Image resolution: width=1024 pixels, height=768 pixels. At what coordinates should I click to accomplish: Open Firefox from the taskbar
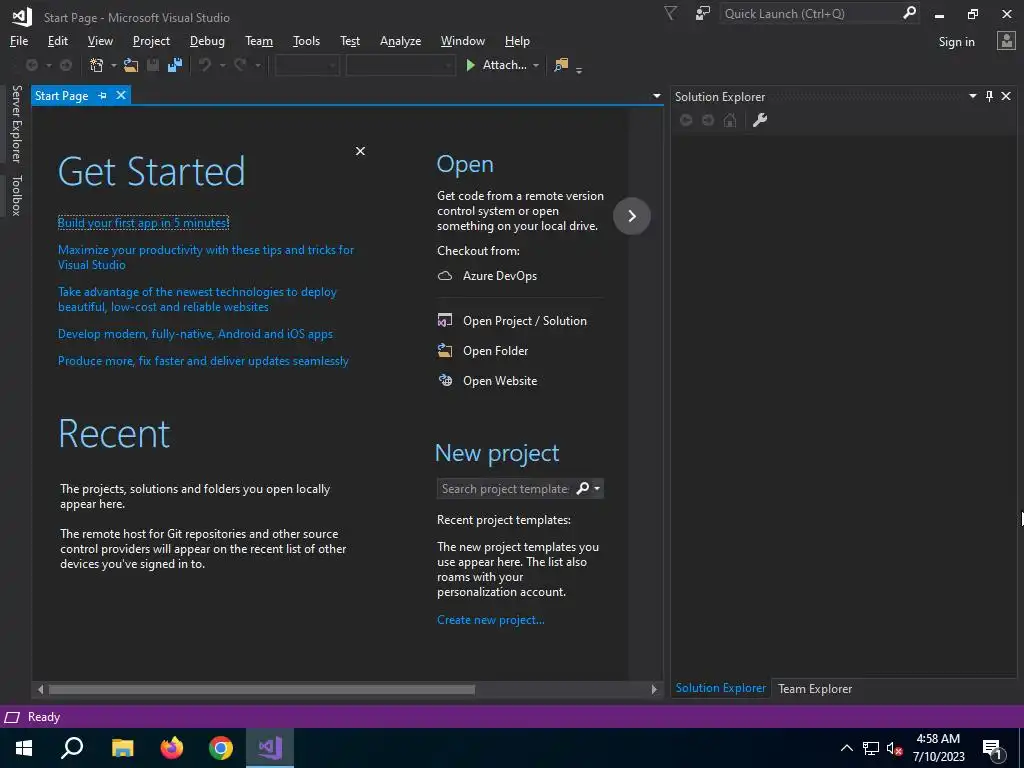coord(172,748)
